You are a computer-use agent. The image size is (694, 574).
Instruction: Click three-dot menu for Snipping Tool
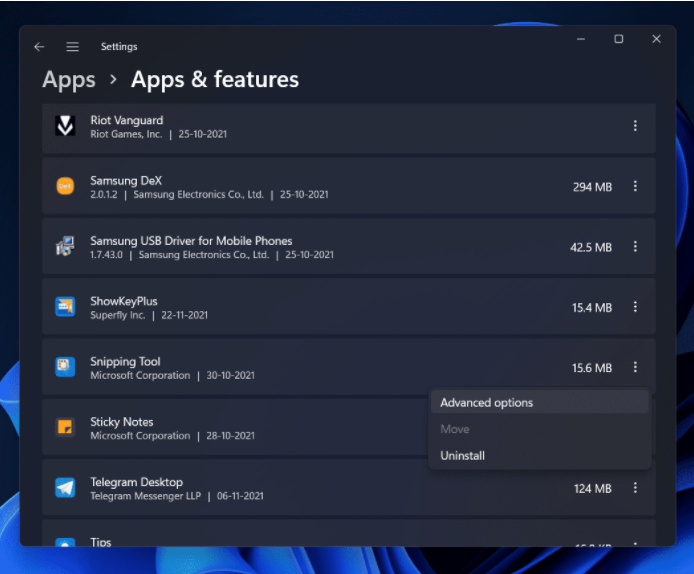coord(635,367)
